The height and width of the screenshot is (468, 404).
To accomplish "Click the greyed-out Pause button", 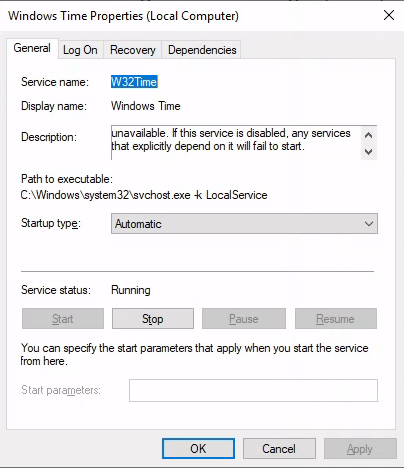I will click(x=244, y=319).
